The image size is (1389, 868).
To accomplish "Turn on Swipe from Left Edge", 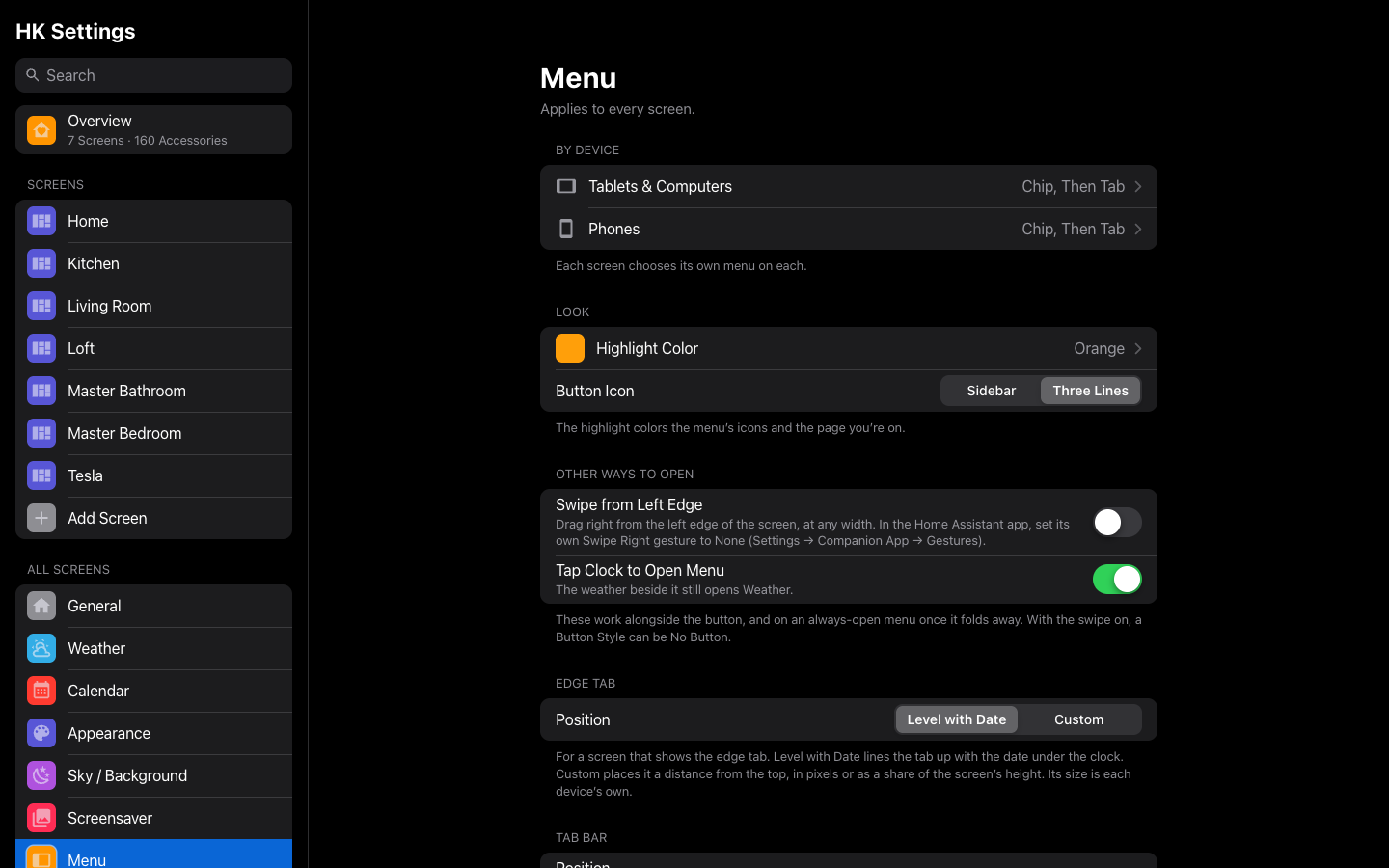I will (x=1117, y=522).
